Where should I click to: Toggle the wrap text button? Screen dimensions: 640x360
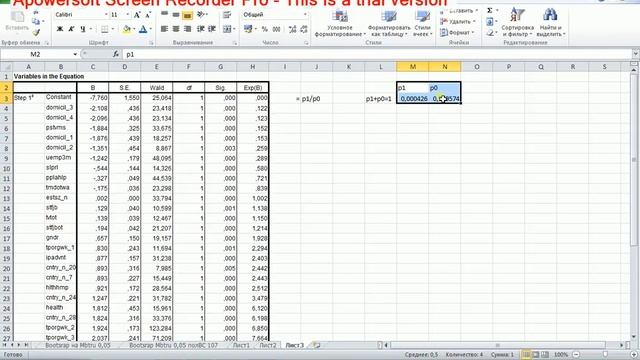227,15
